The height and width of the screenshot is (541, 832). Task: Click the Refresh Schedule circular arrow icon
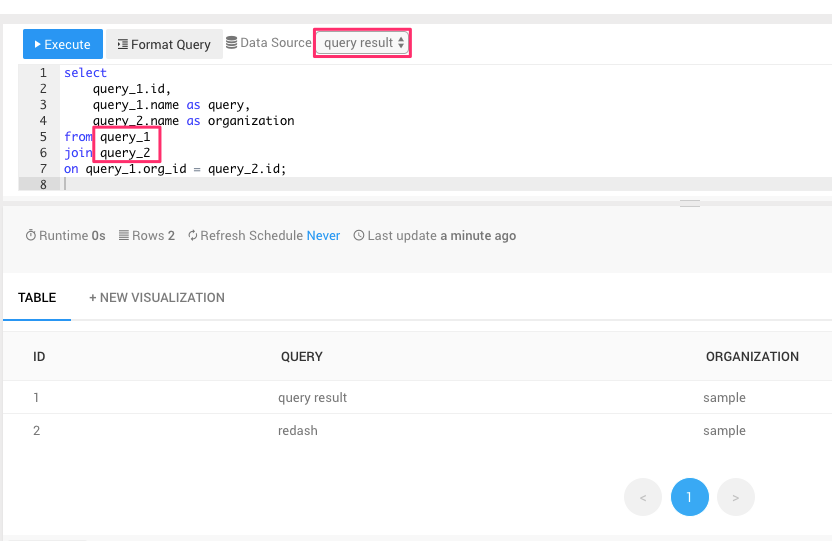pos(193,236)
